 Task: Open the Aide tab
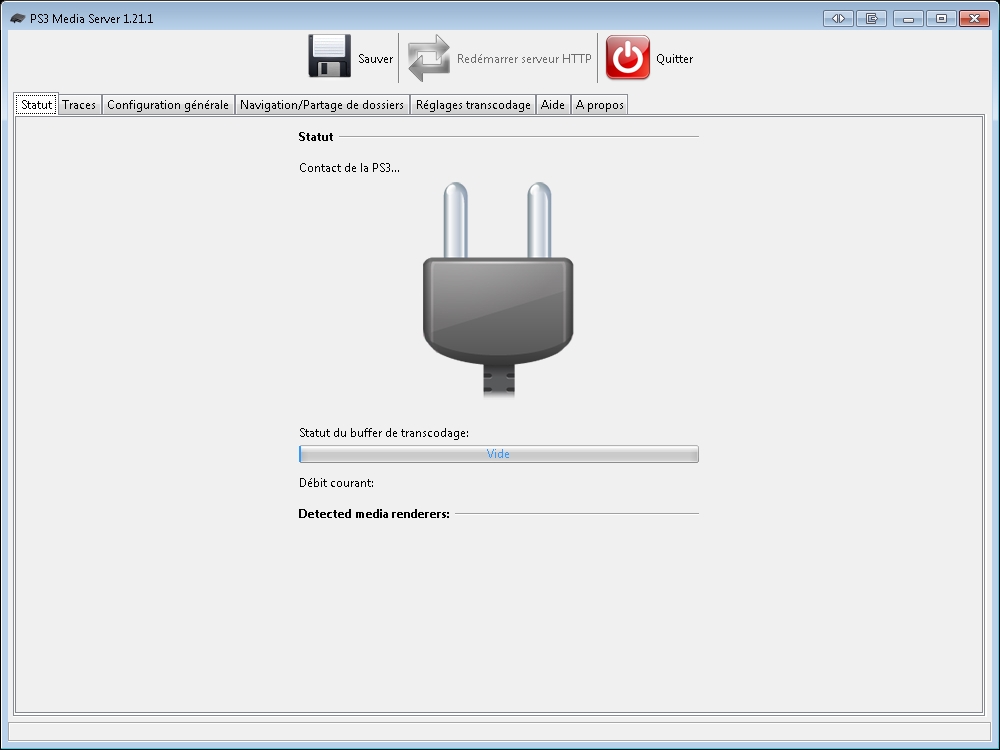click(553, 105)
